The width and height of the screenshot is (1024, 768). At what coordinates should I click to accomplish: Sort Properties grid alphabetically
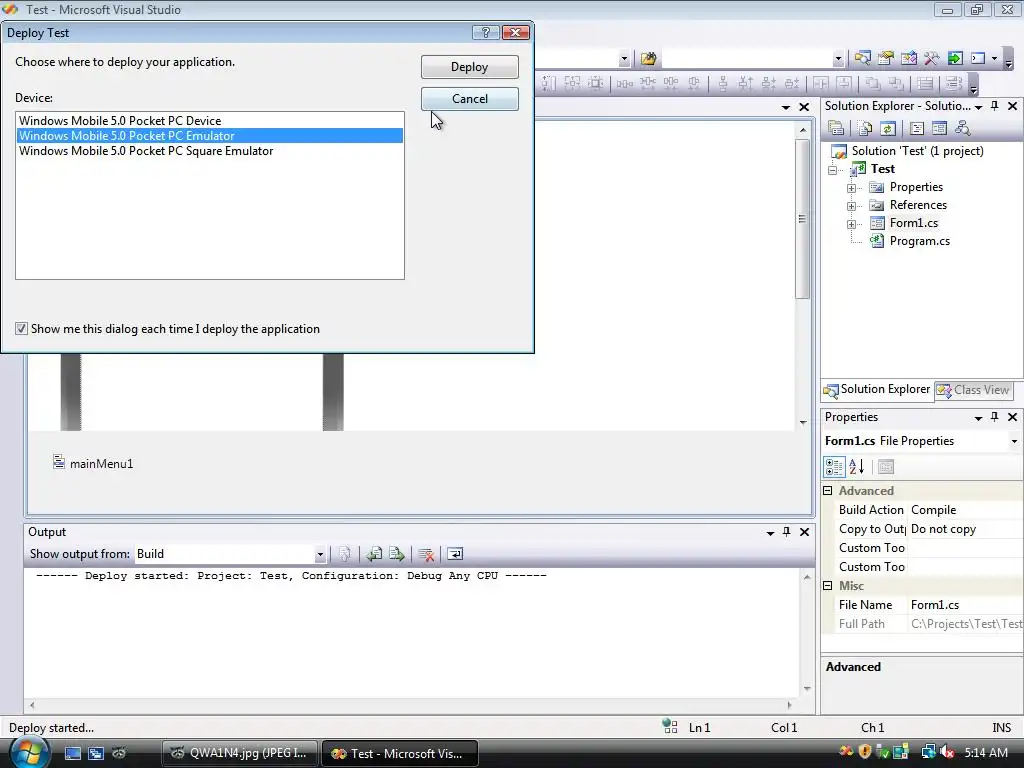click(857, 466)
